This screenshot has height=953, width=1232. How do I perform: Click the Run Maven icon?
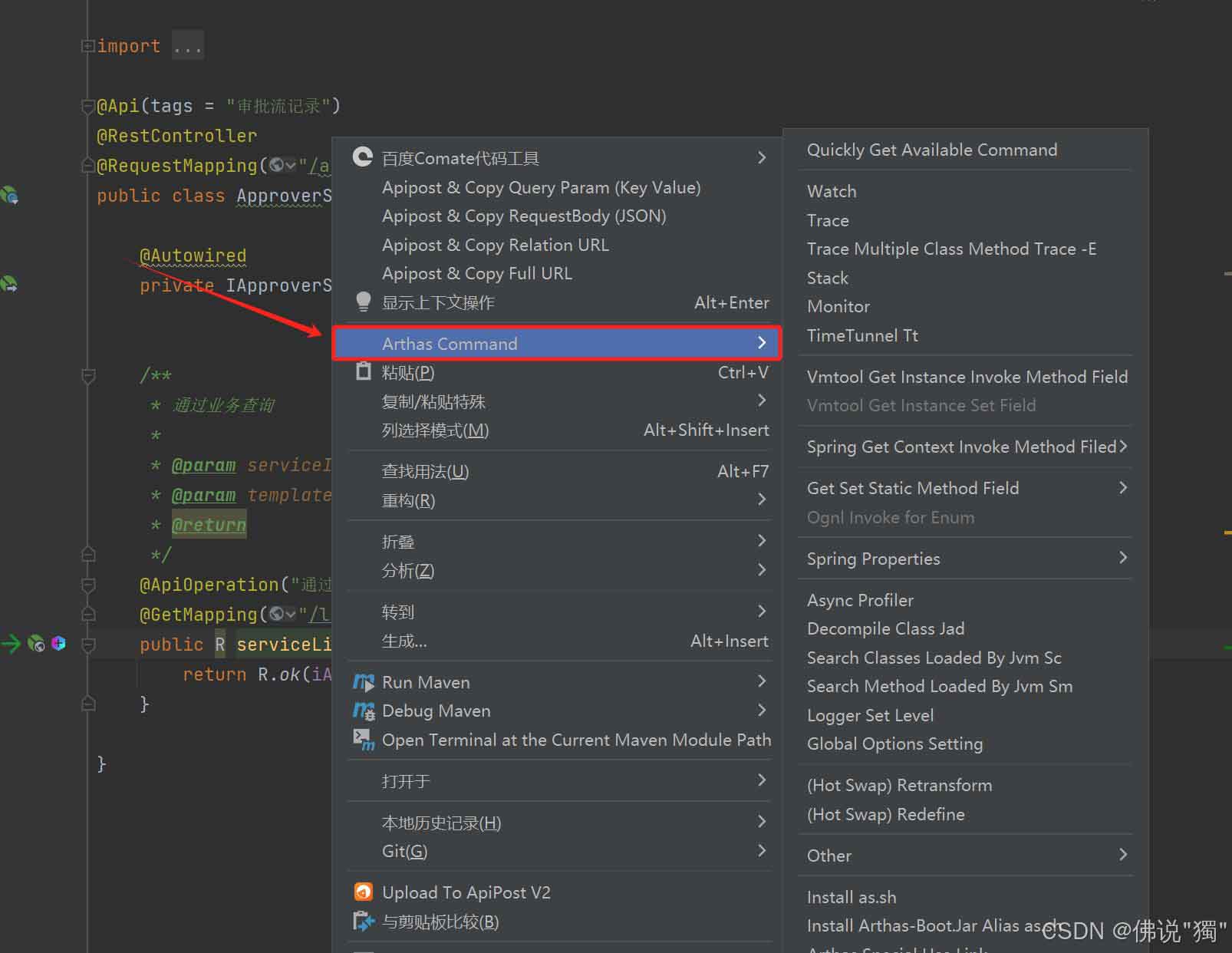(364, 681)
